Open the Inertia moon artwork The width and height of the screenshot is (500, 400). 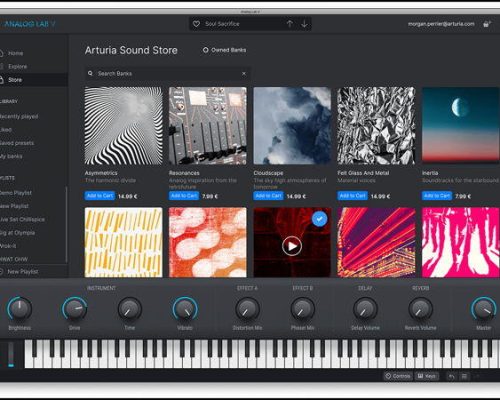click(x=461, y=126)
